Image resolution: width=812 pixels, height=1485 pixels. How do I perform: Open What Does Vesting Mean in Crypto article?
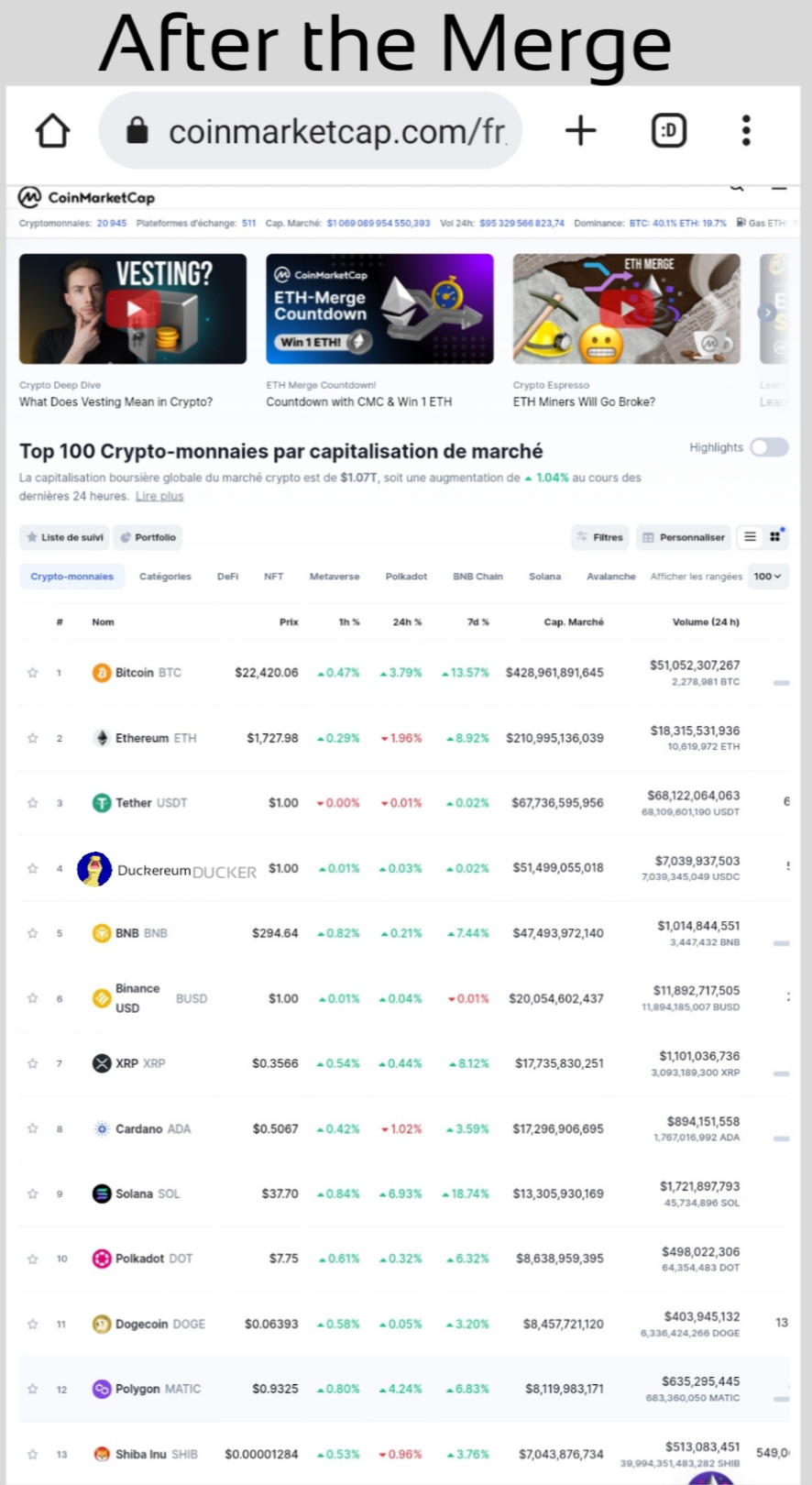(115, 401)
